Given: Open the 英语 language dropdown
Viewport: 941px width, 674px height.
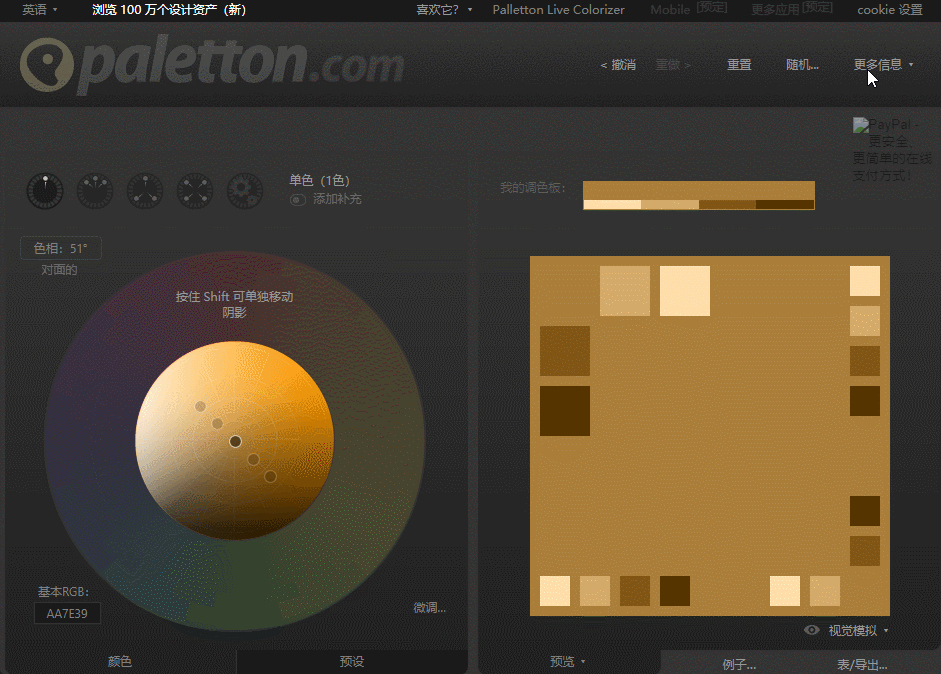Looking at the screenshot, I should [x=40, y=10].
